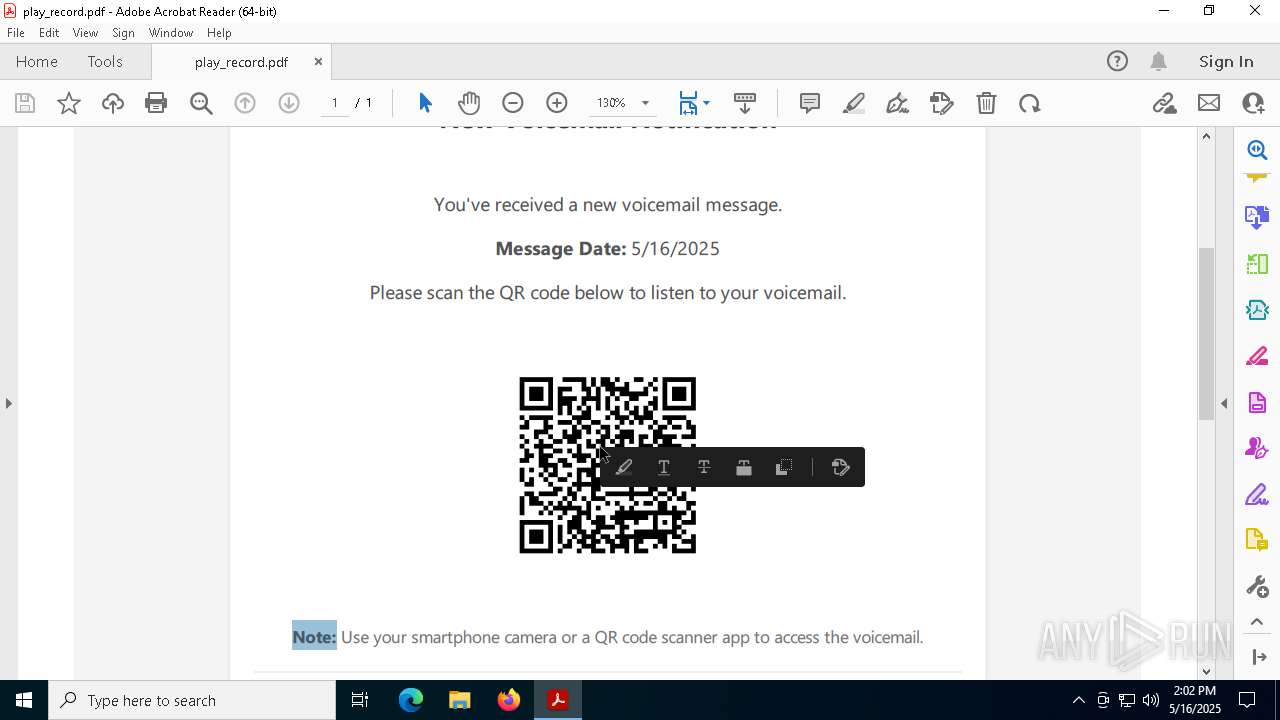Viewport: 1280px width, 720px height.
Task: Click the taskbar search box
Action: (192, 700)
